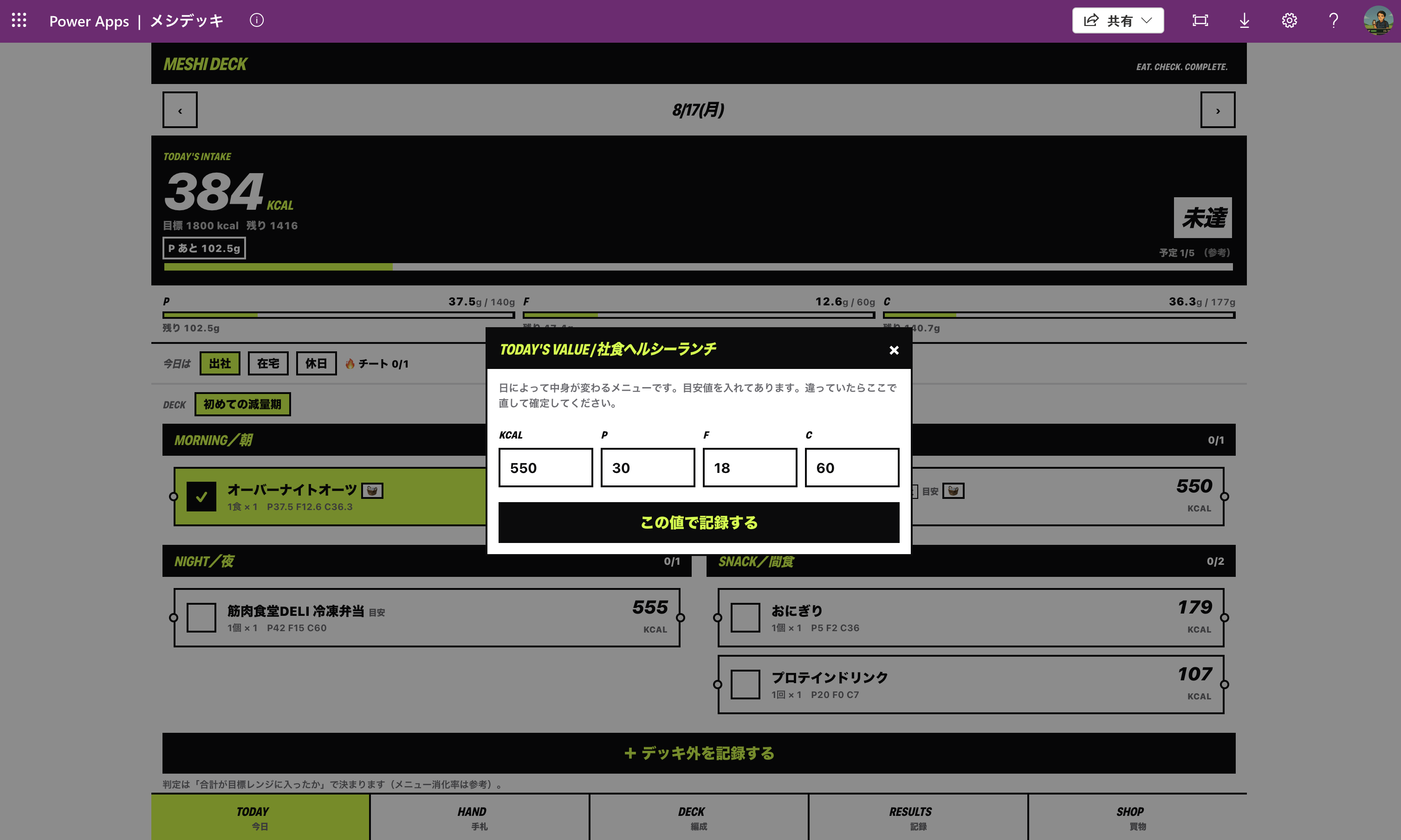Focus the F input field showing 18
1401x840 pixels.
point(750,467)
